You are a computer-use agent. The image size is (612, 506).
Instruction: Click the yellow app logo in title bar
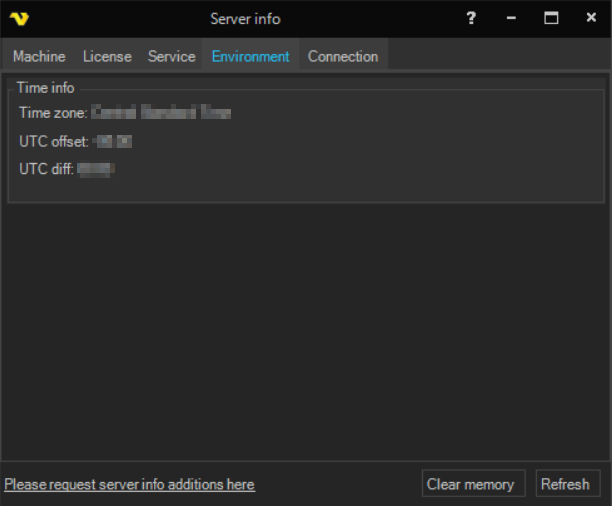18,19
